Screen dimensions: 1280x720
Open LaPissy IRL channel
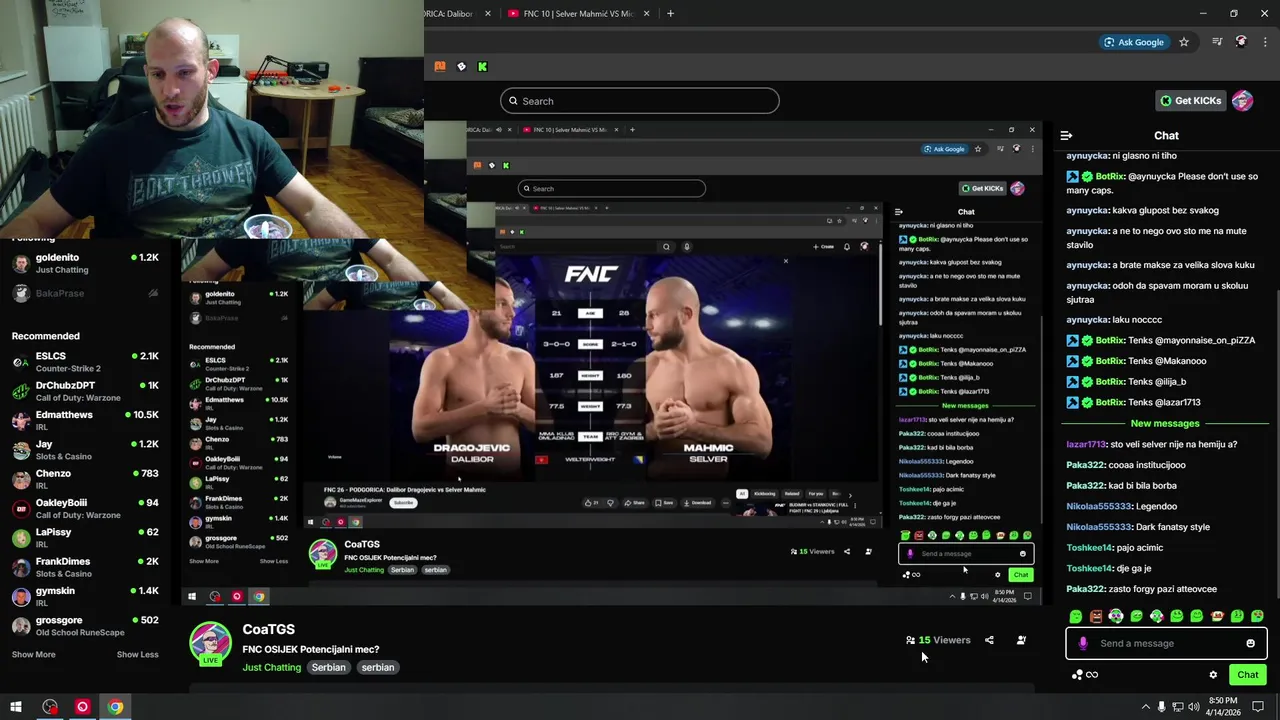(85, 538)
